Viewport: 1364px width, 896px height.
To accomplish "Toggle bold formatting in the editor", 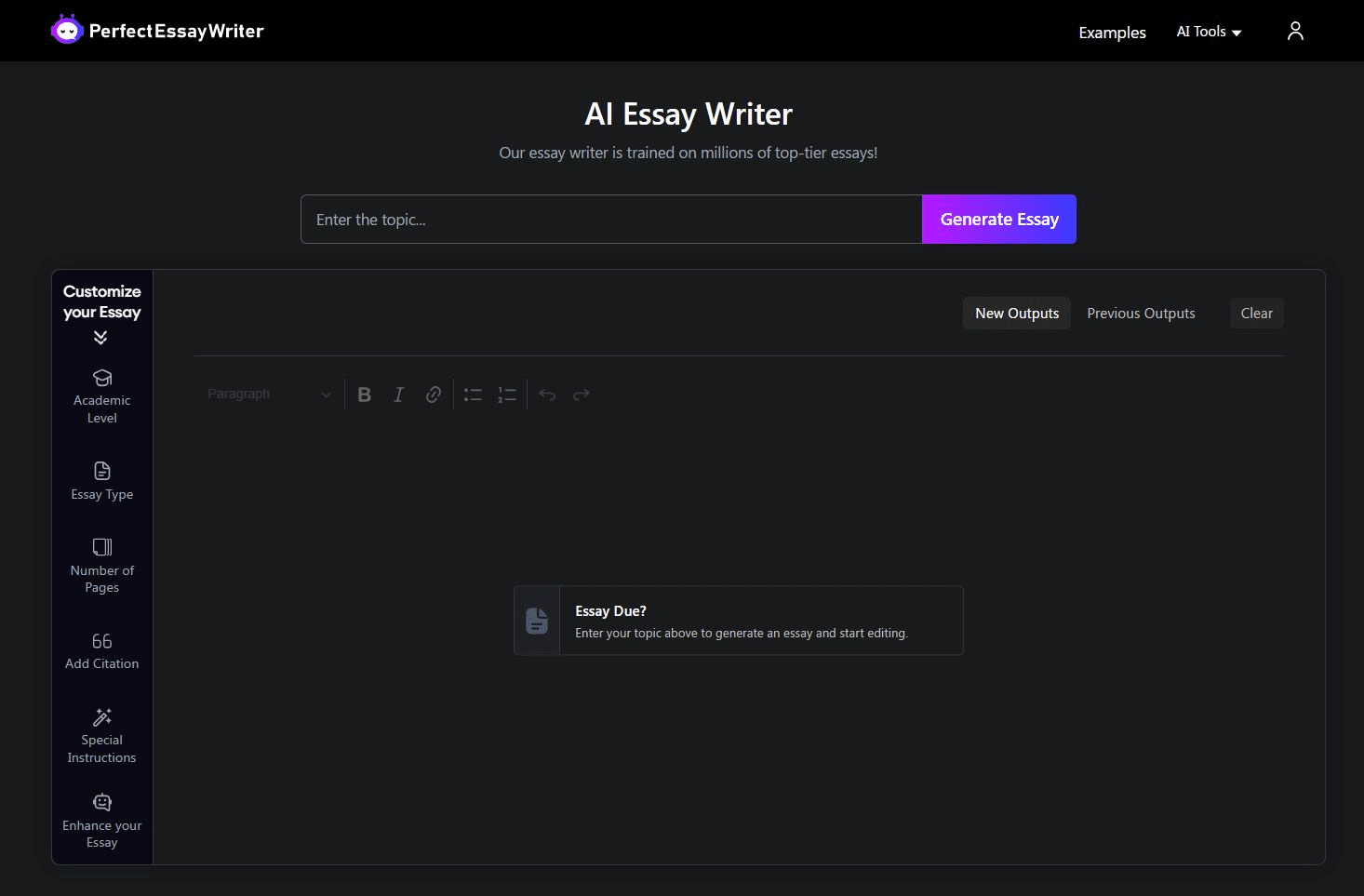I will [x=364, y=394].
